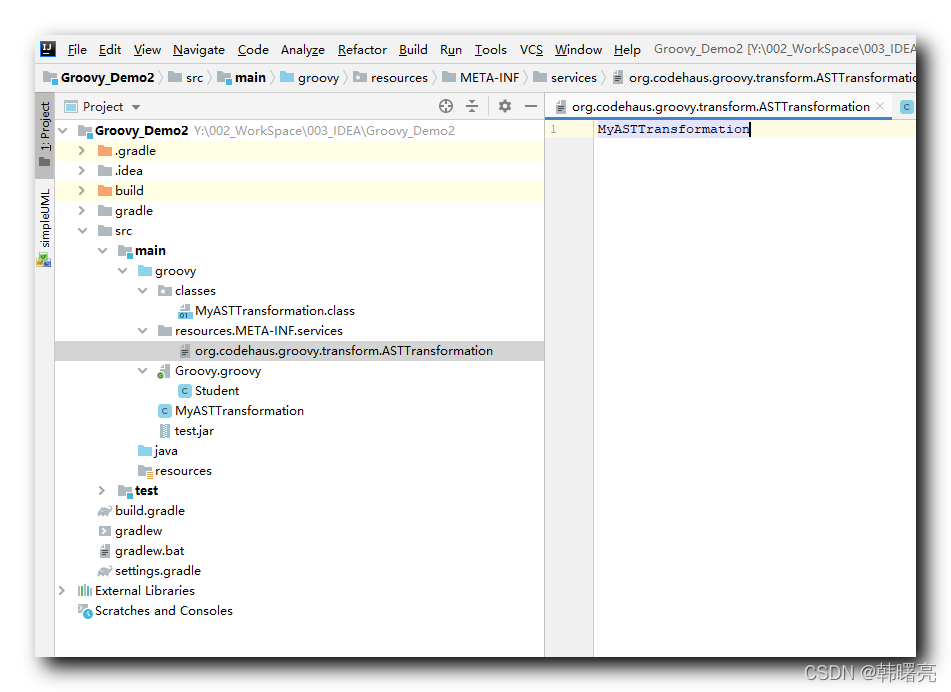Close the ASTTransformation editor tab
Viewport: 951px width, 692px height.
(880, 106)
